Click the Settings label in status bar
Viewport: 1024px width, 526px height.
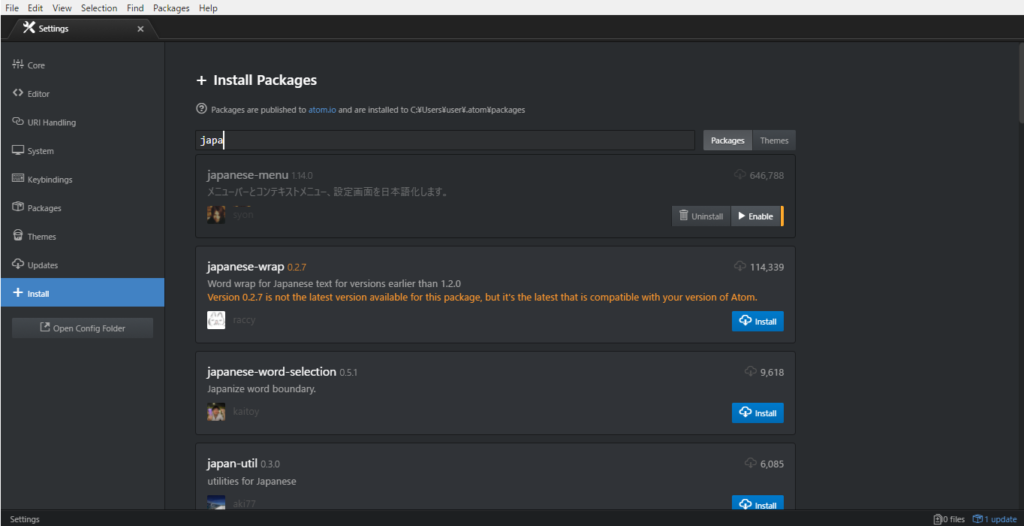coord(25,519)
